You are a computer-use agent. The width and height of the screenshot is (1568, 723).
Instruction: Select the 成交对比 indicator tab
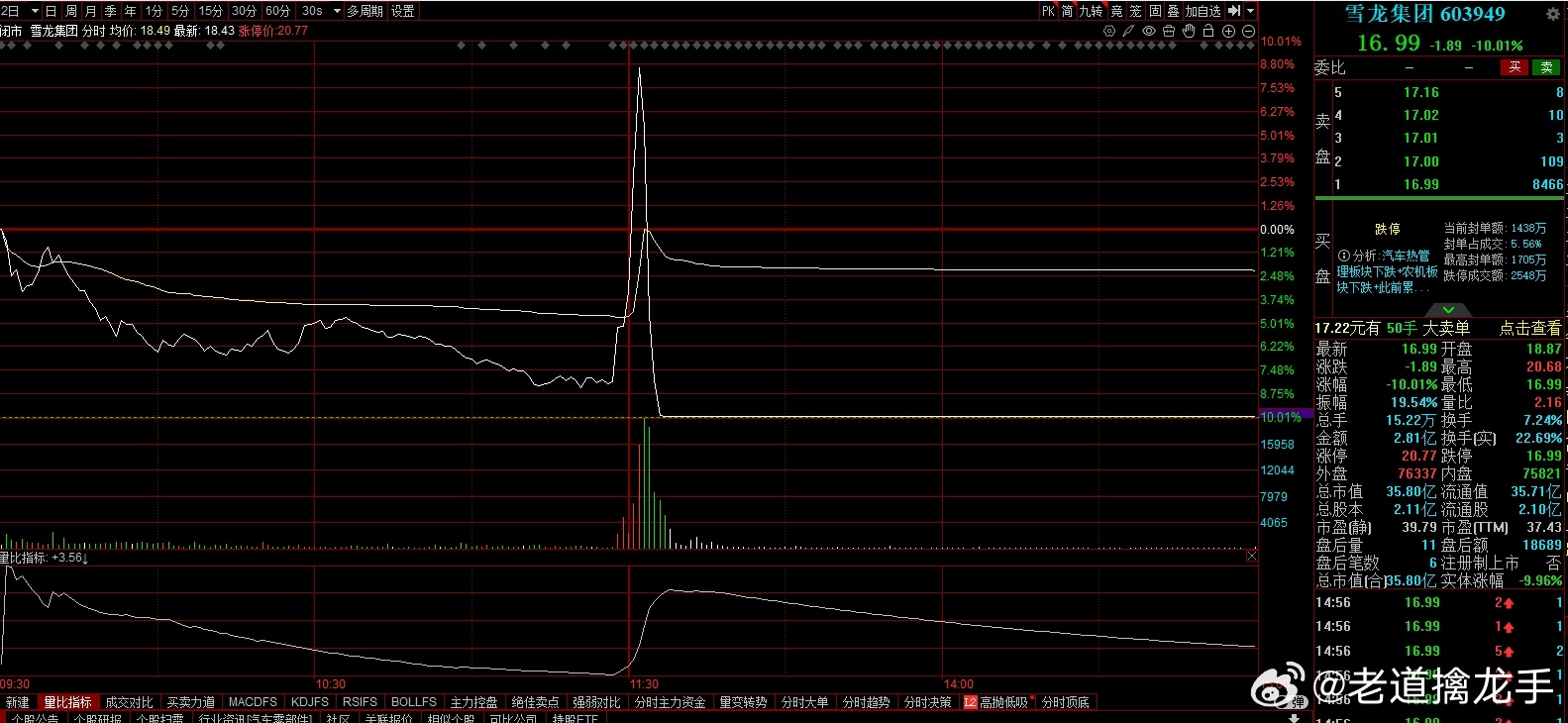tap(129, 702)
